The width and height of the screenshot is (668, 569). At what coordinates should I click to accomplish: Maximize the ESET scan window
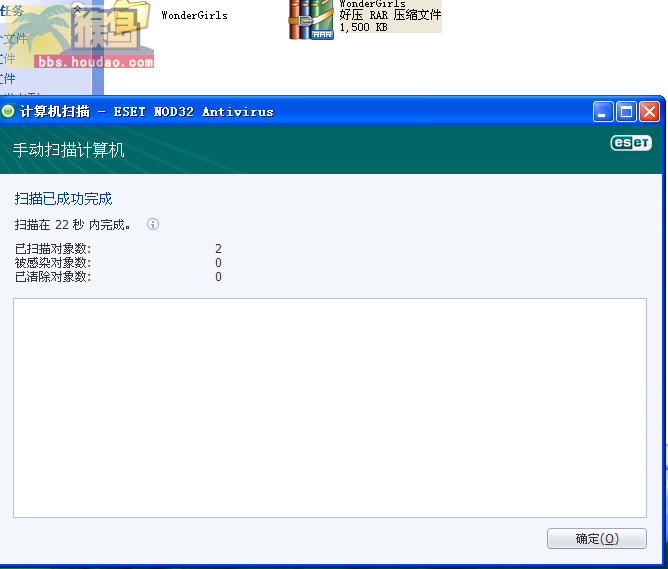coord(626,112)
